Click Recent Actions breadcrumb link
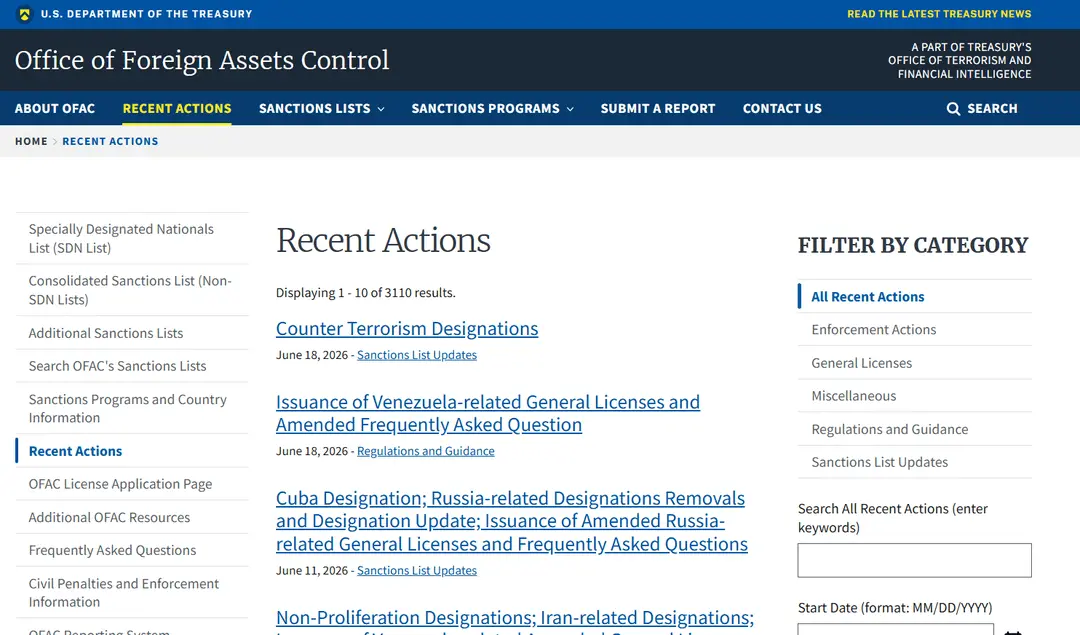The height and width of the screenshot is (635, 1080). pyautogui.click(x=110, y=141)
